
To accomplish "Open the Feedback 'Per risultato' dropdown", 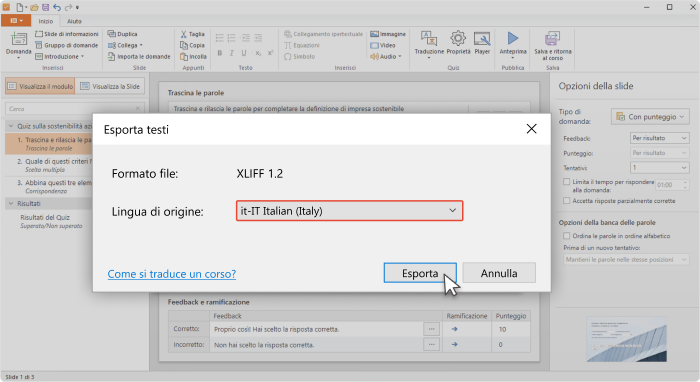I will 659,138.
